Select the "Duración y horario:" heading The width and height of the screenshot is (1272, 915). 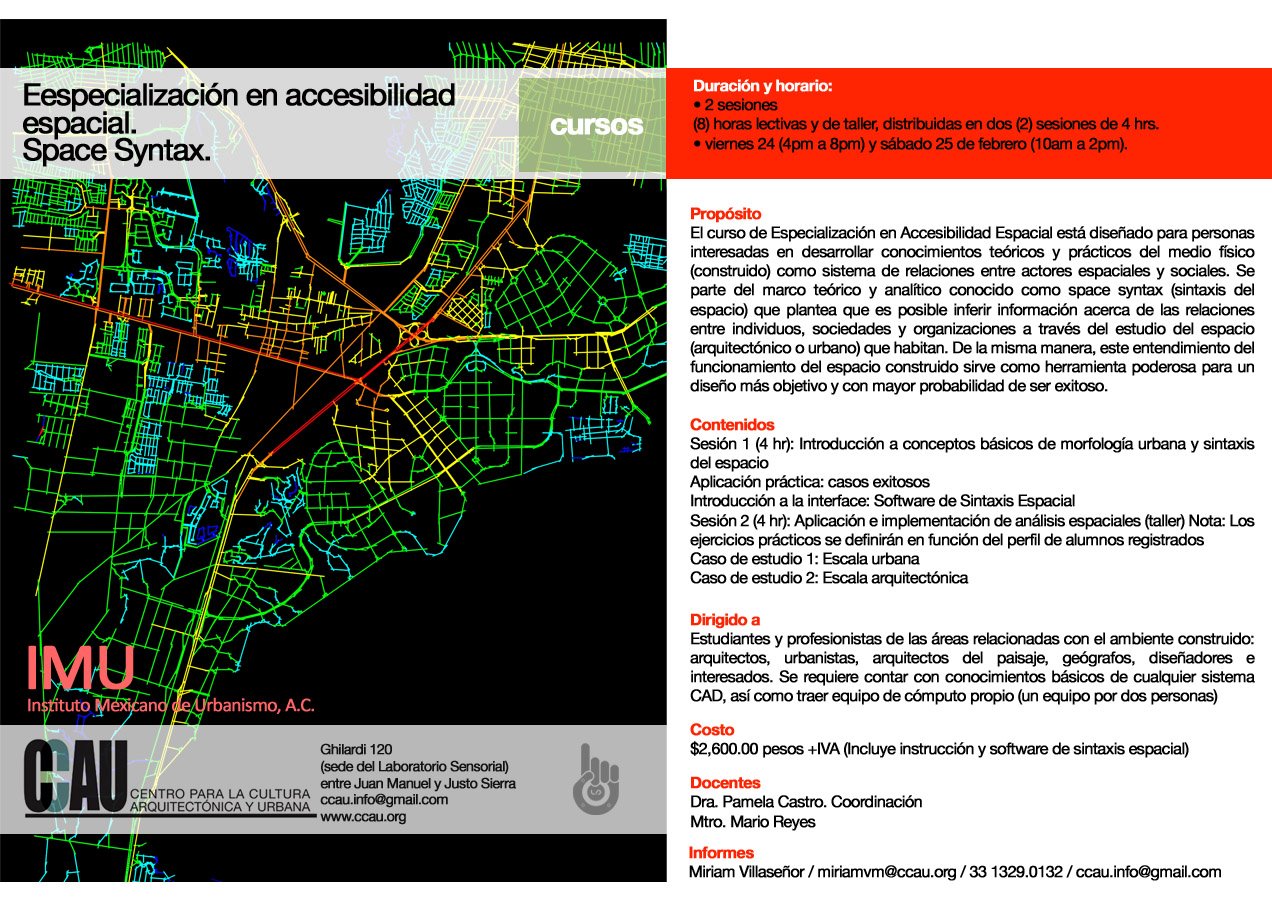click(x=763, y=86)
